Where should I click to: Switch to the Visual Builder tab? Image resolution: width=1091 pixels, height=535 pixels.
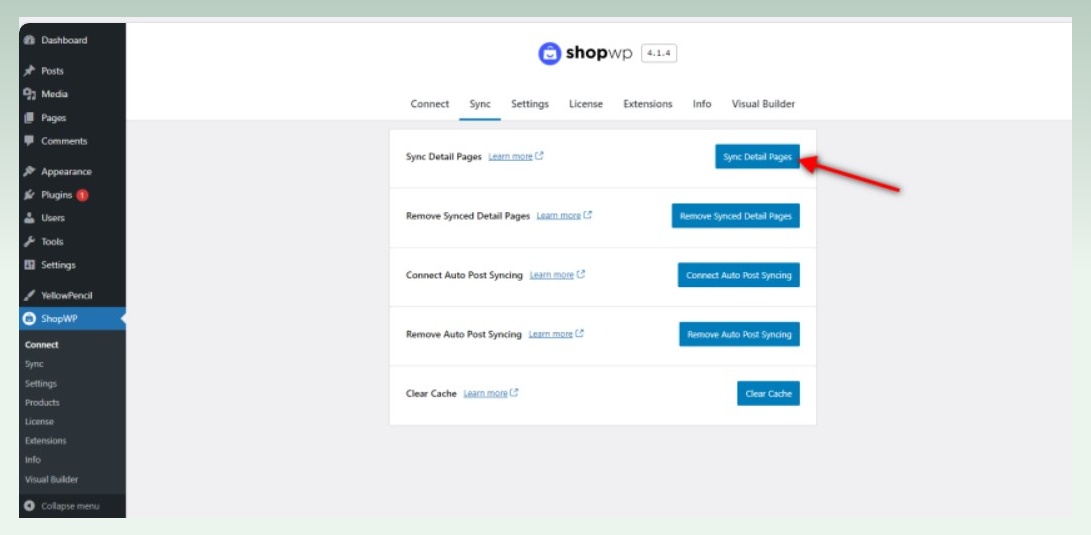point(763,104)
